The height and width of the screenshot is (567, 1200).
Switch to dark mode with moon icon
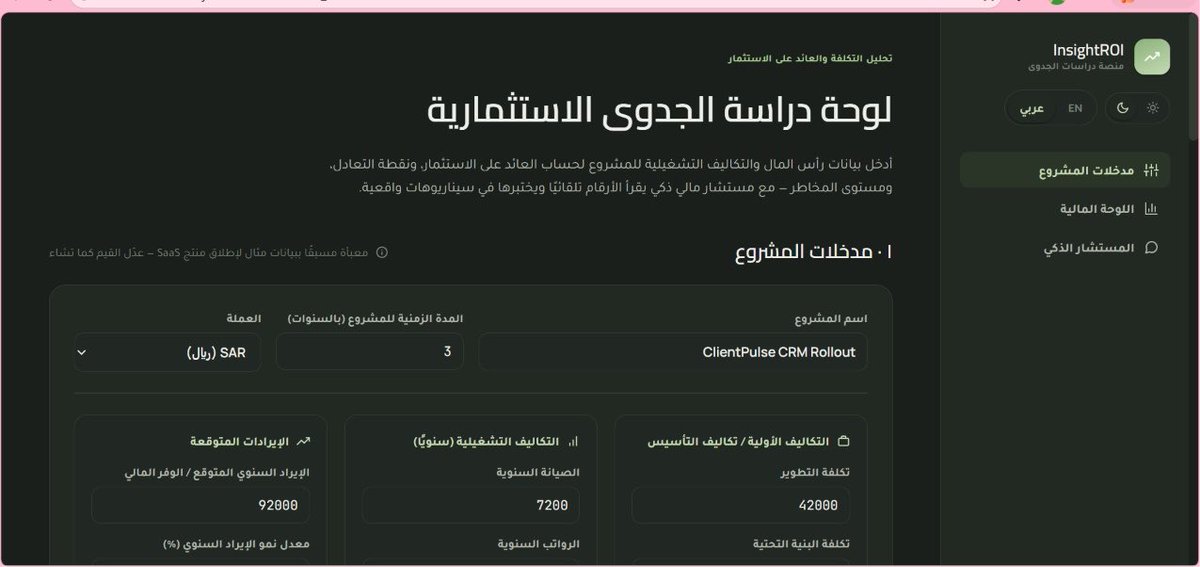[1123, 108]
